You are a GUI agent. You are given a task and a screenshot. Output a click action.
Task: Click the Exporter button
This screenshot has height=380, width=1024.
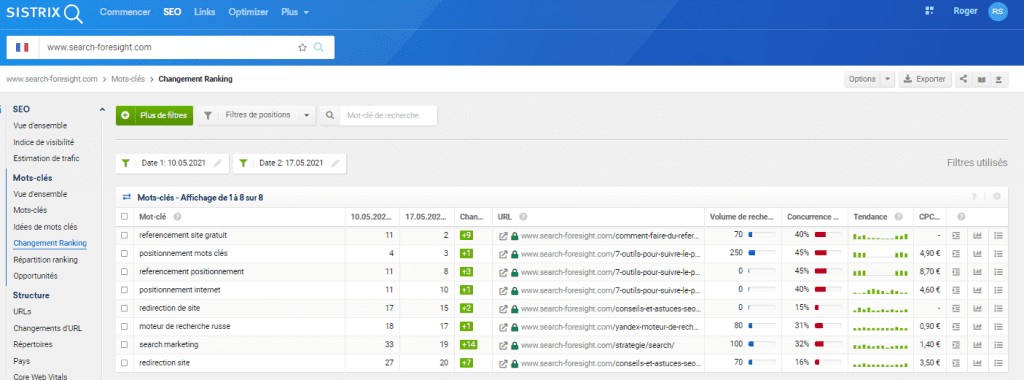click(925, 79)
